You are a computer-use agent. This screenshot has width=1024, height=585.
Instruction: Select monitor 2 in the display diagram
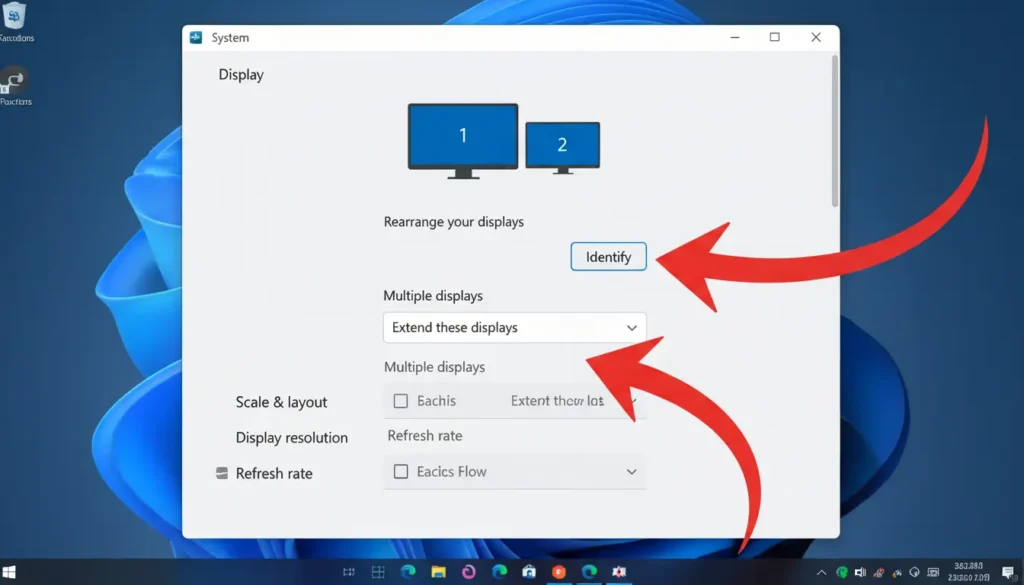(562, 143)
